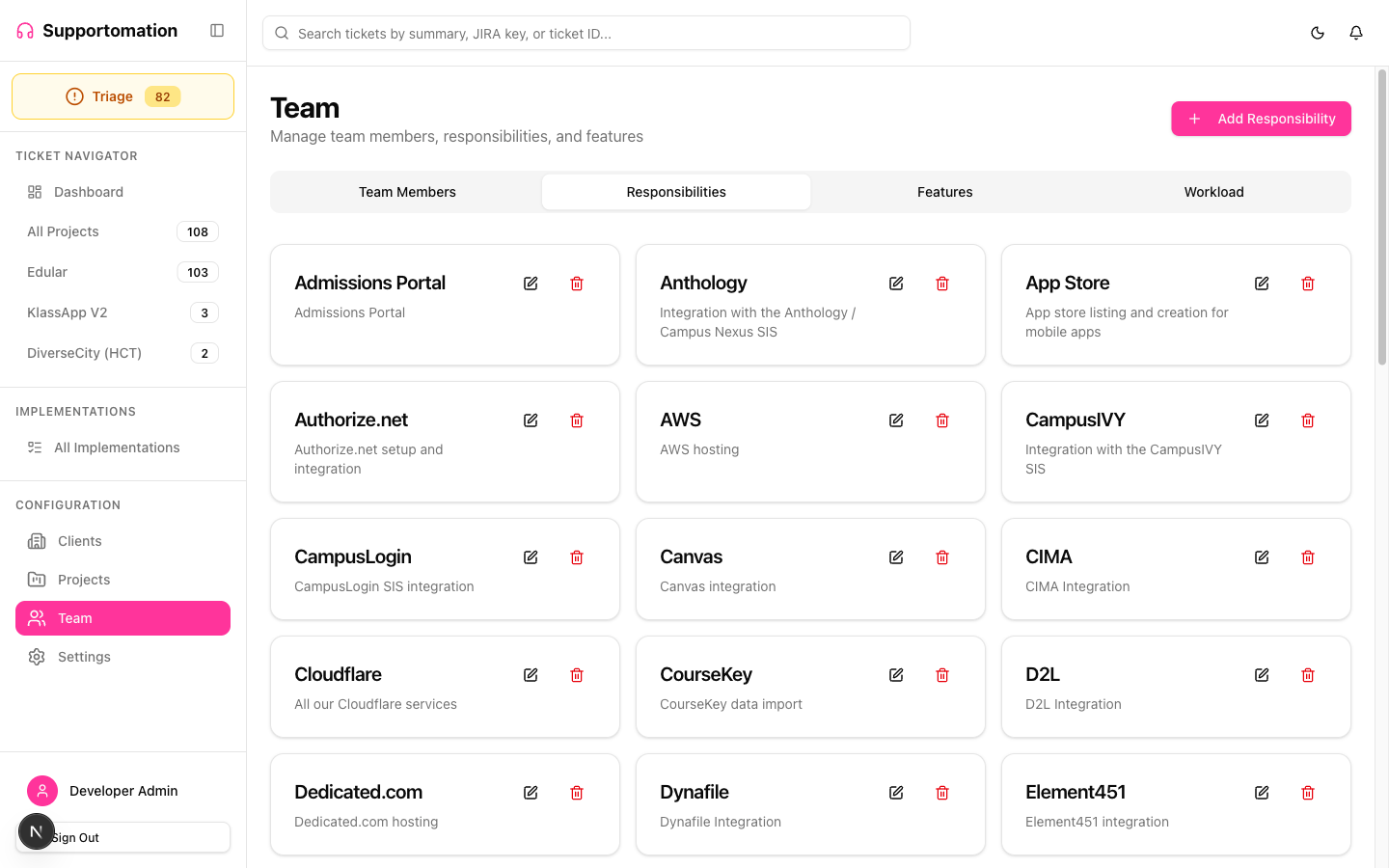Open the Triage queue showing 82 items
1389x868 pixels.
[x=123, y=95]
